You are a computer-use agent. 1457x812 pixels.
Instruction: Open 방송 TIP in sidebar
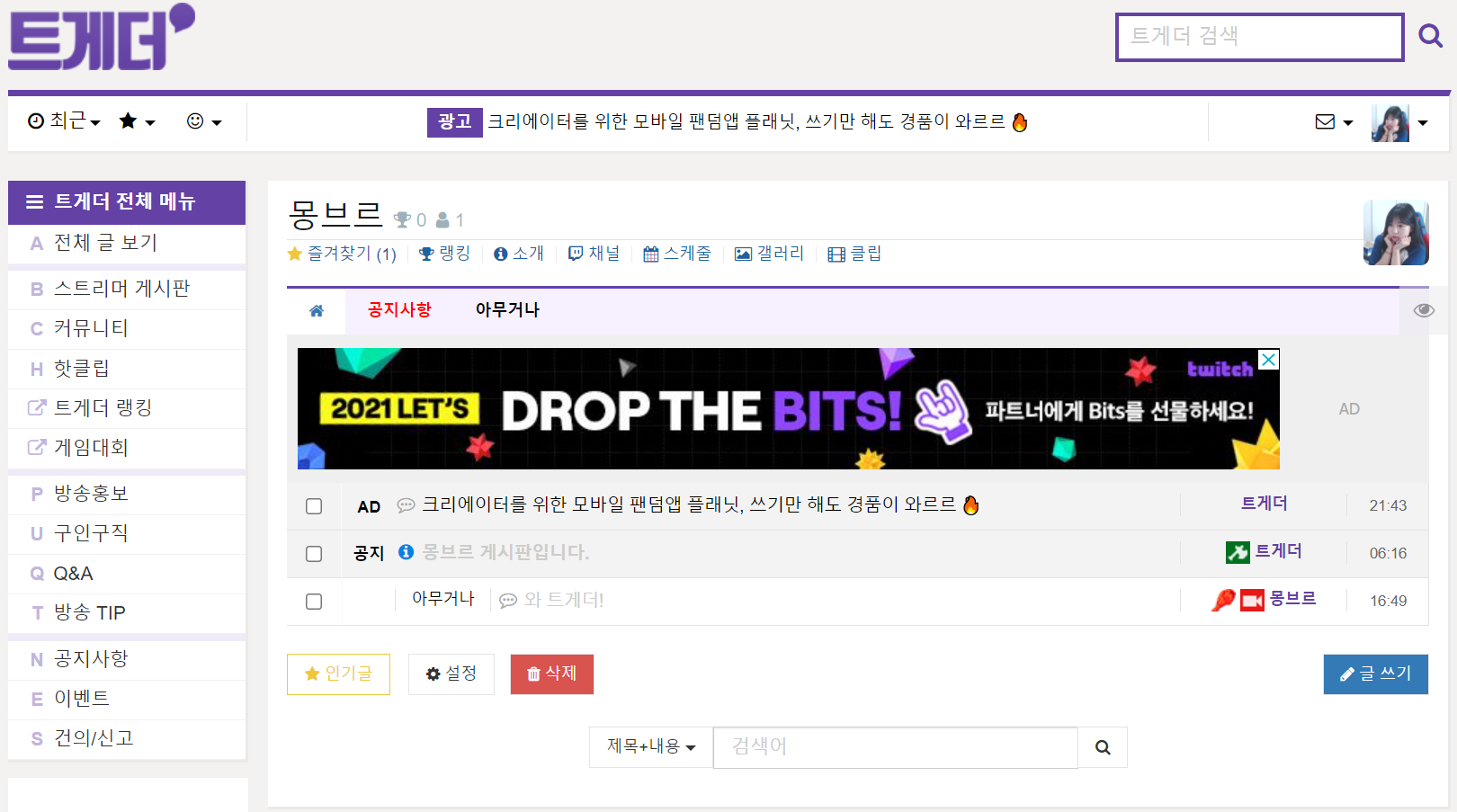(x=127, y=612)
